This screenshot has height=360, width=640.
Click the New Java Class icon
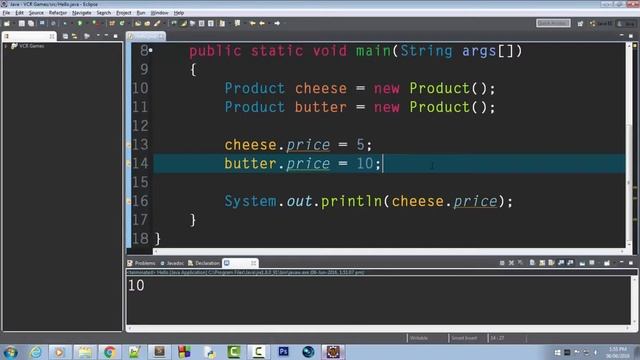point(122,24)
